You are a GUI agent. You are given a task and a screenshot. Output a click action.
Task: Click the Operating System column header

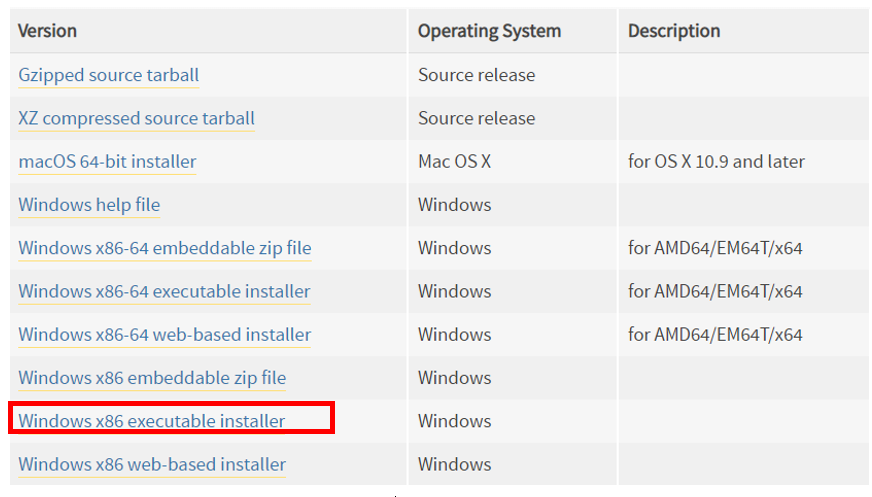(489, 31)
